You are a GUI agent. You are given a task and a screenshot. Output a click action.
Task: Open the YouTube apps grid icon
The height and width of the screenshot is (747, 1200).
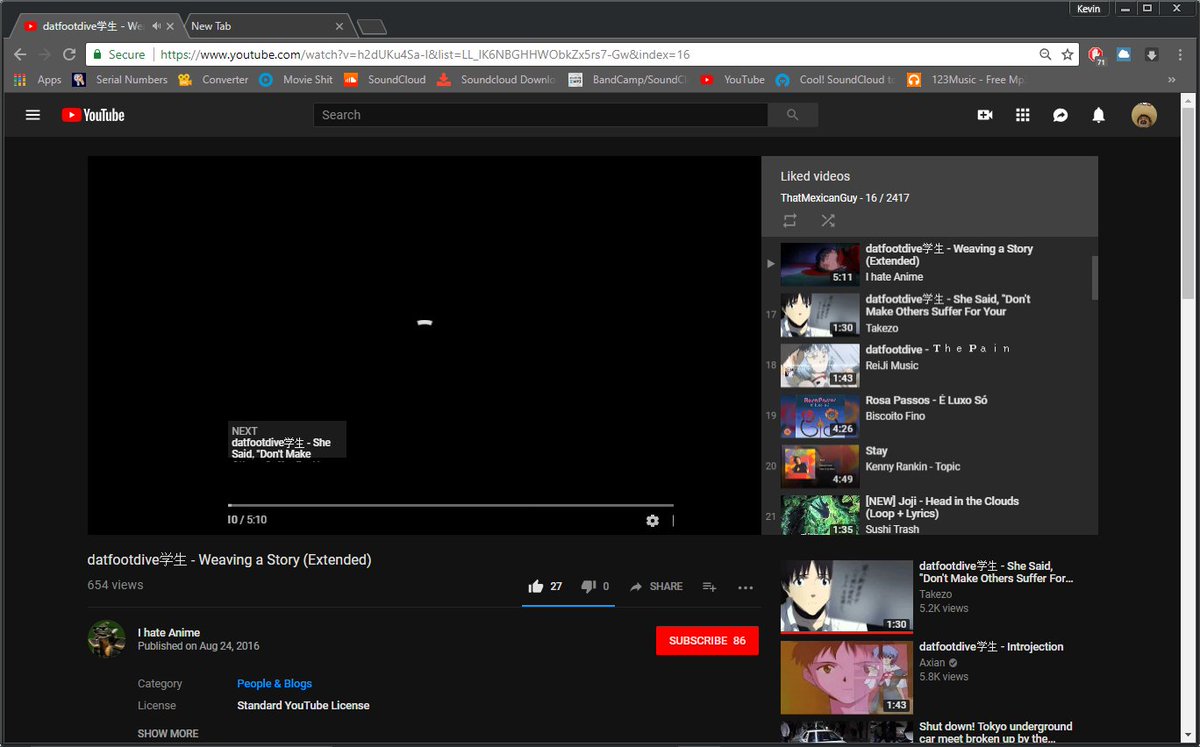pos(1022,115)
